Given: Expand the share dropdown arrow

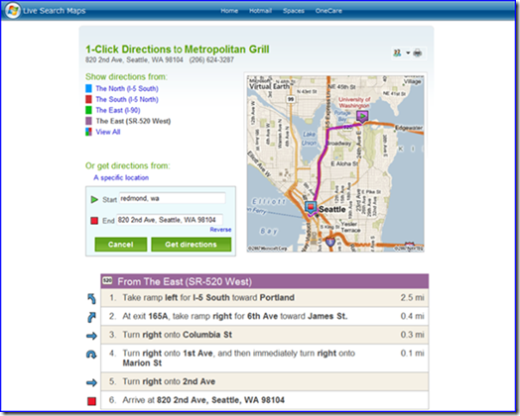Looking at the screenshot, I should coord(408,53).
